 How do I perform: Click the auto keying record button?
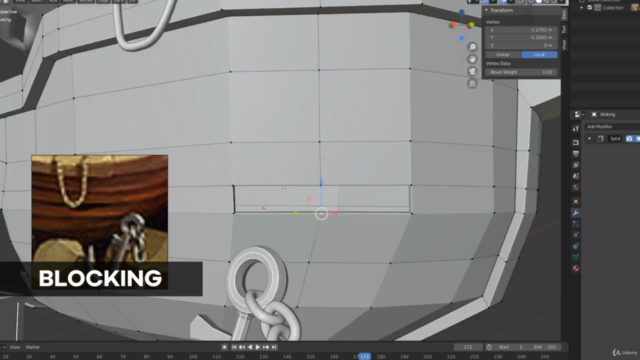[224, 347]
